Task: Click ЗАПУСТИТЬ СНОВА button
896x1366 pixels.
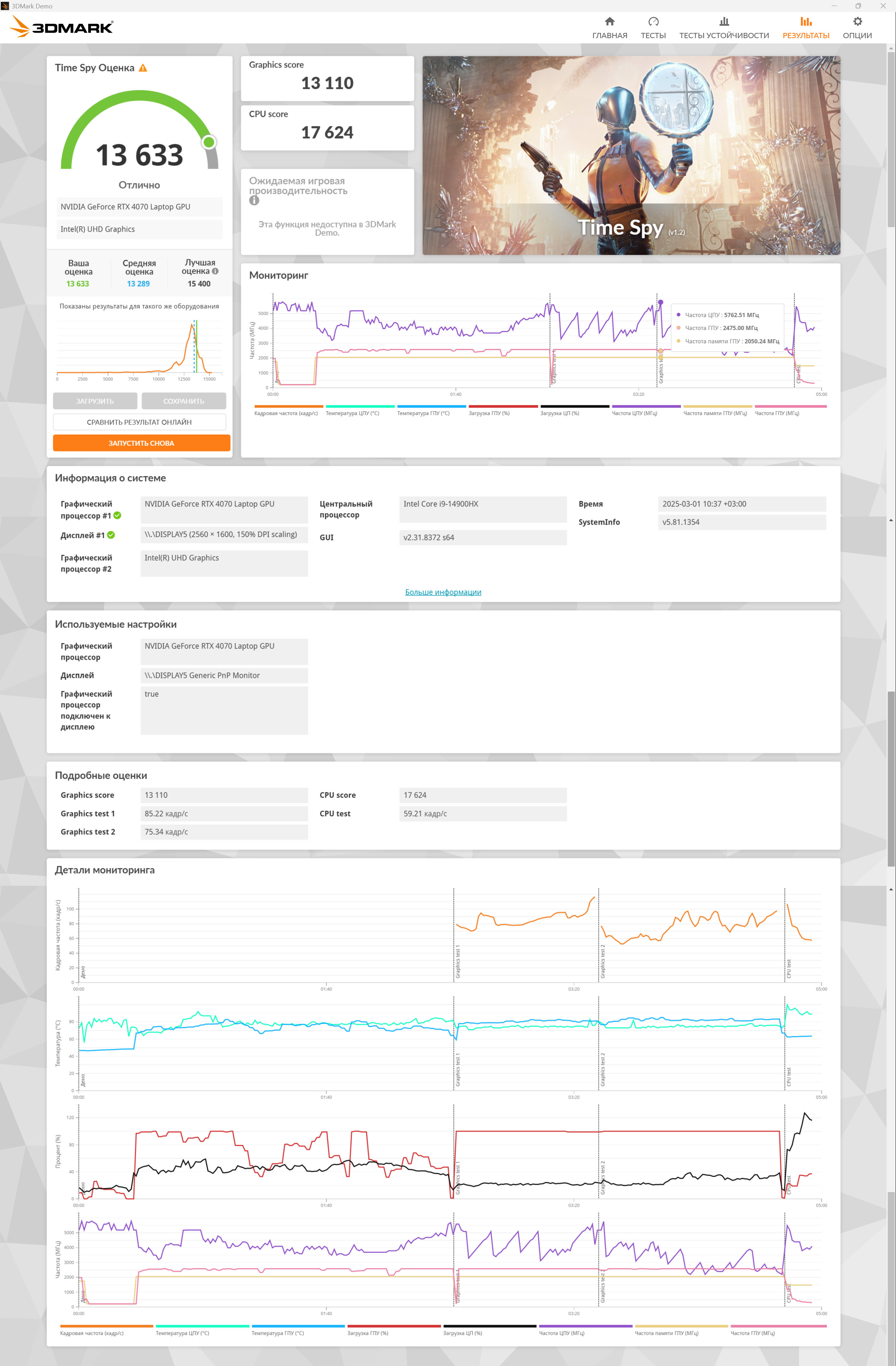Action: coord(141,443)
